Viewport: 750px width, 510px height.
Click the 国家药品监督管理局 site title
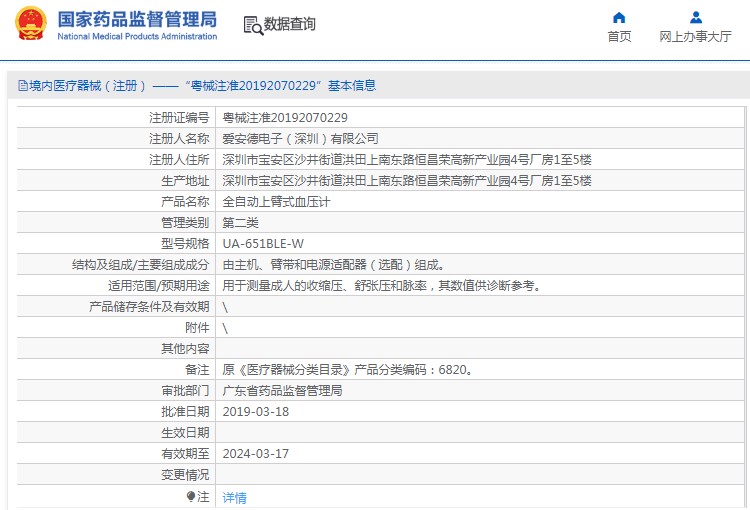(x=137, y=19)
